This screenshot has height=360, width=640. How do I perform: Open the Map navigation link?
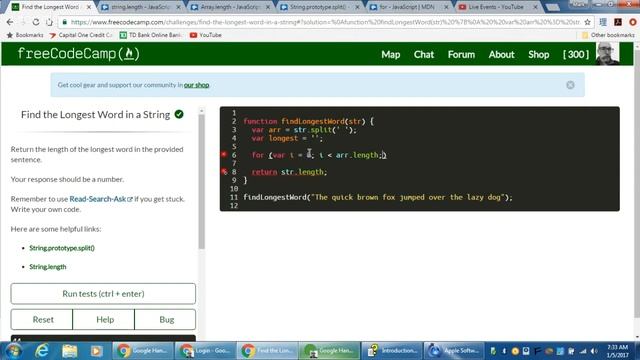click(391, 54)
